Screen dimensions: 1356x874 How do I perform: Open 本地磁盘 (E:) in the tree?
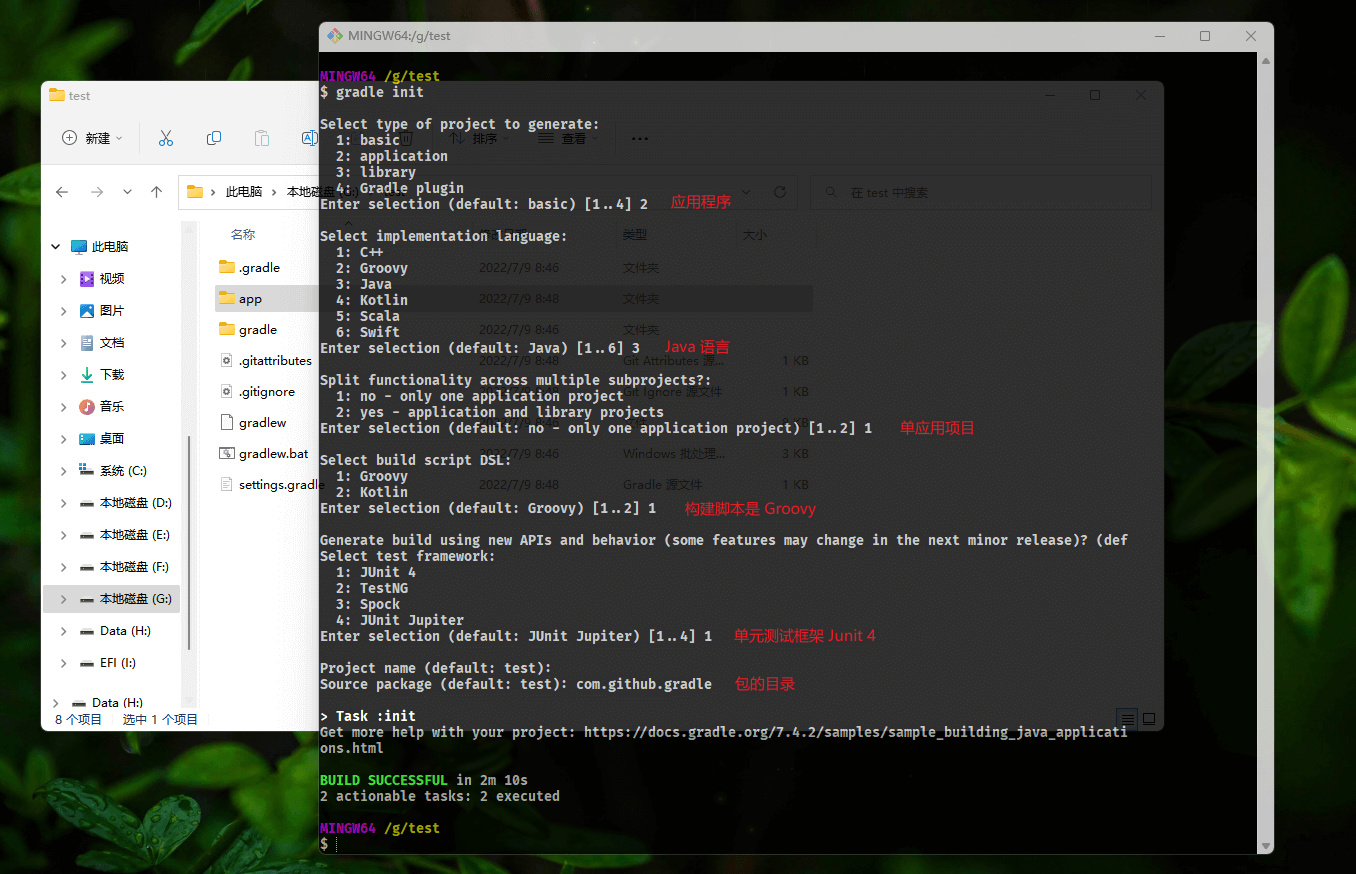tap(135, 535)
